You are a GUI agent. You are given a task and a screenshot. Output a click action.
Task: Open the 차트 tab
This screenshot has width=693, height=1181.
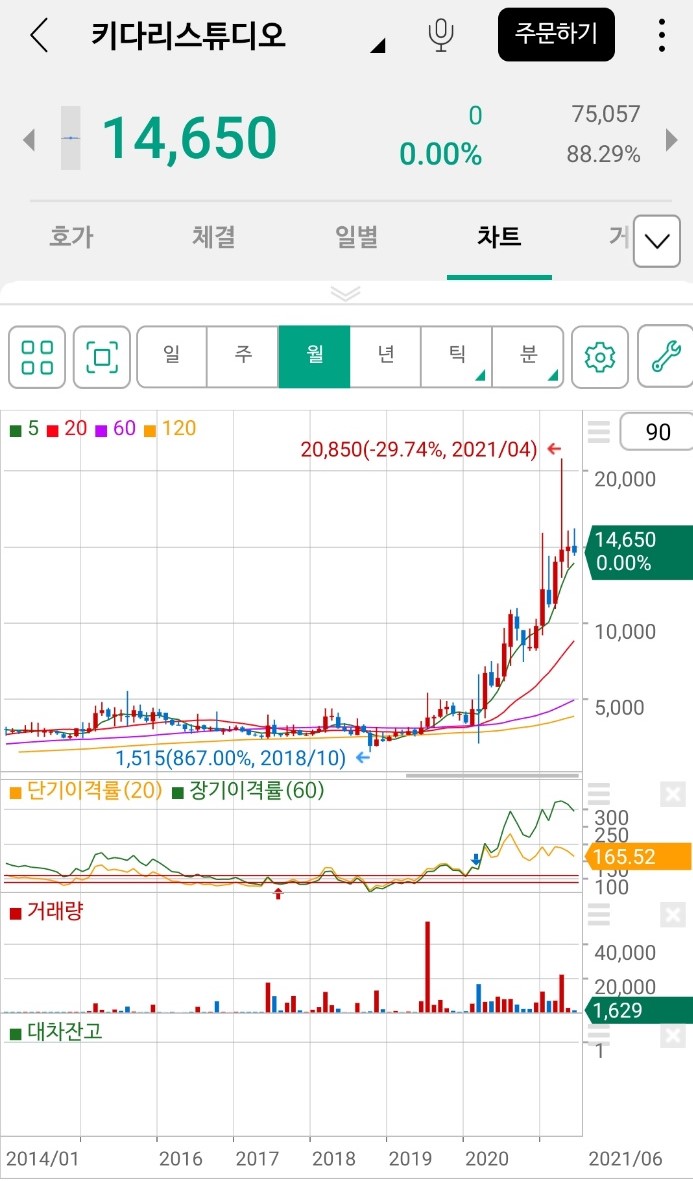(x=499, y=237)
